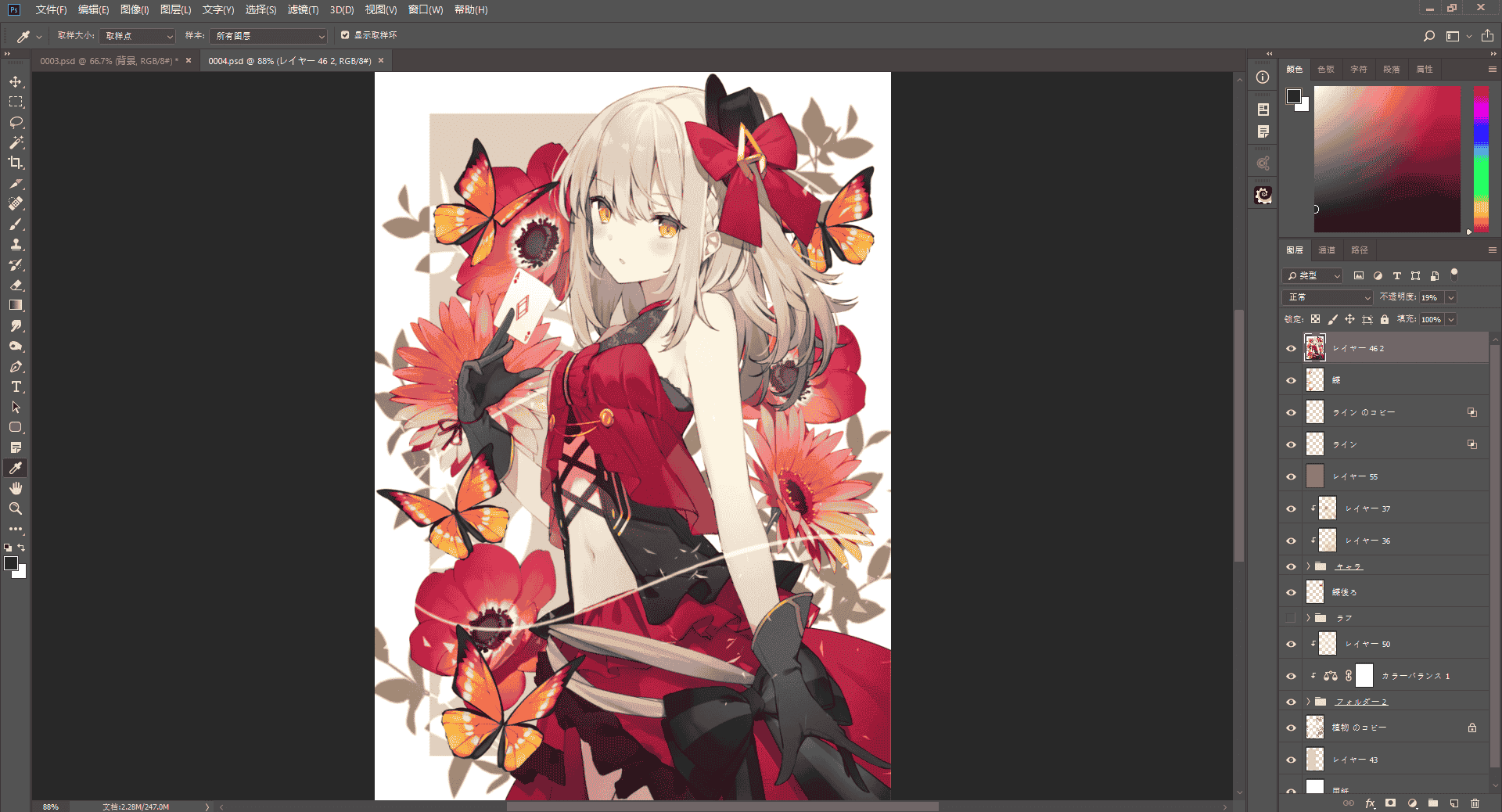Toggle visibility of レイヤー 37 layer
Image resolution: width=1502 pixels, height=812 pixels.
[1291, 508]
